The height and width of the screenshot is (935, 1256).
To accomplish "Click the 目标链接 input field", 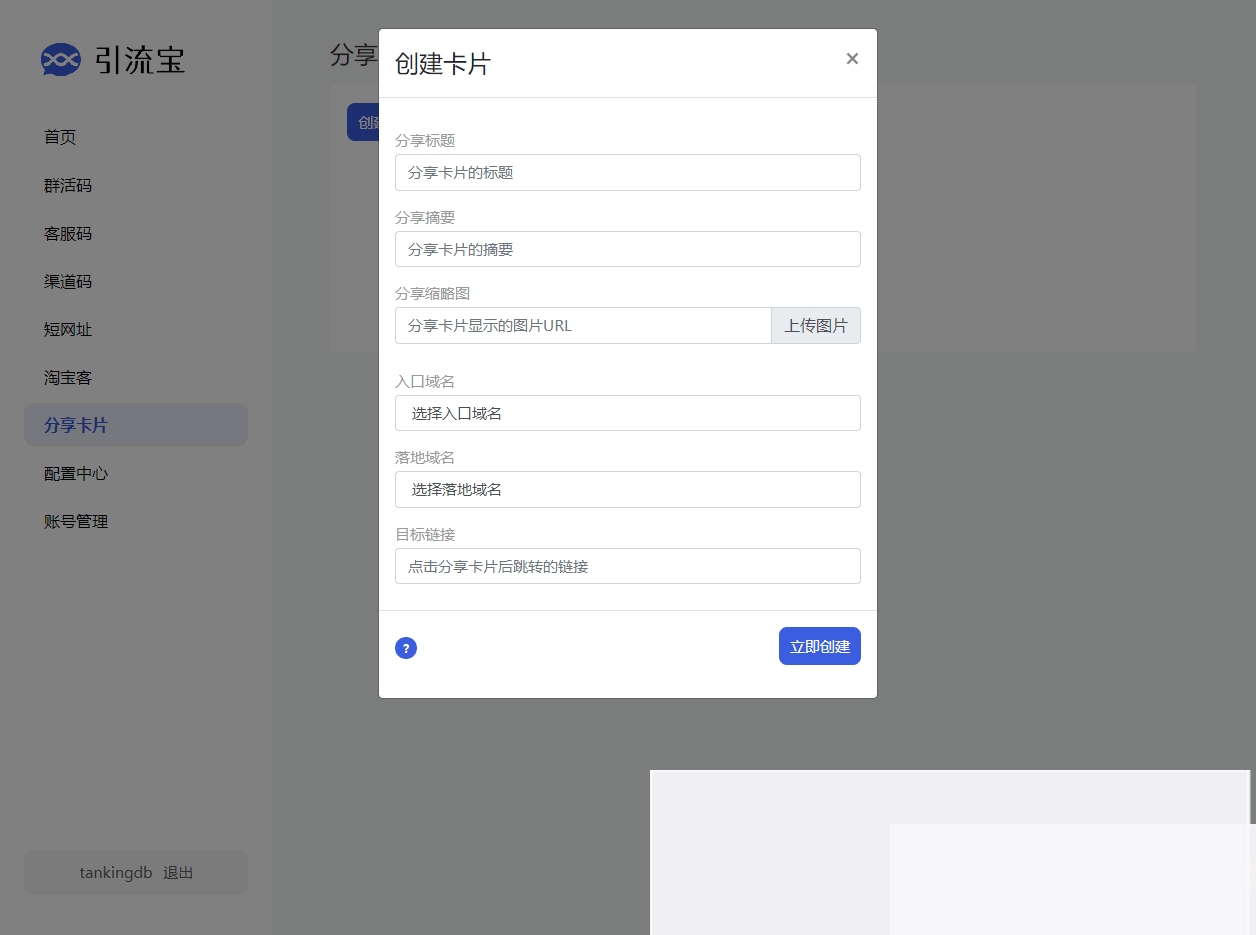I will (627, 566).
